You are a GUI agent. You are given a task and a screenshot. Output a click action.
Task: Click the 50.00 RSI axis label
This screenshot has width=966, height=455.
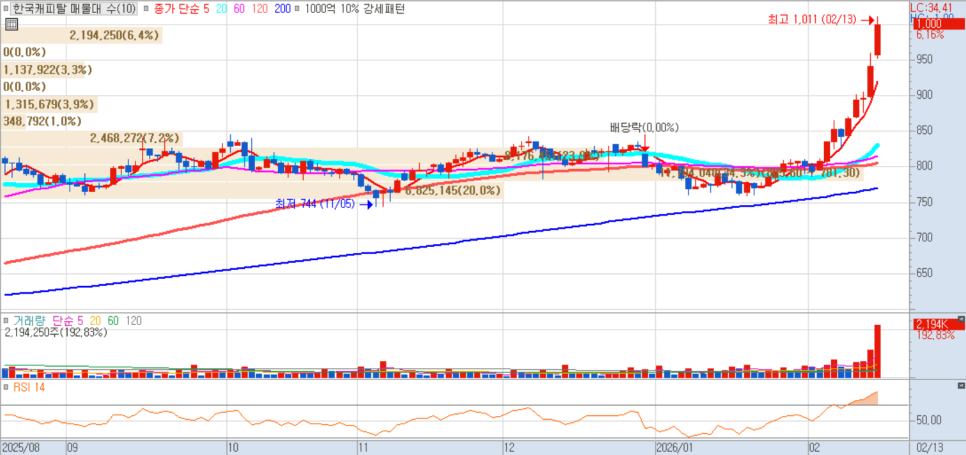click(929, 421)
